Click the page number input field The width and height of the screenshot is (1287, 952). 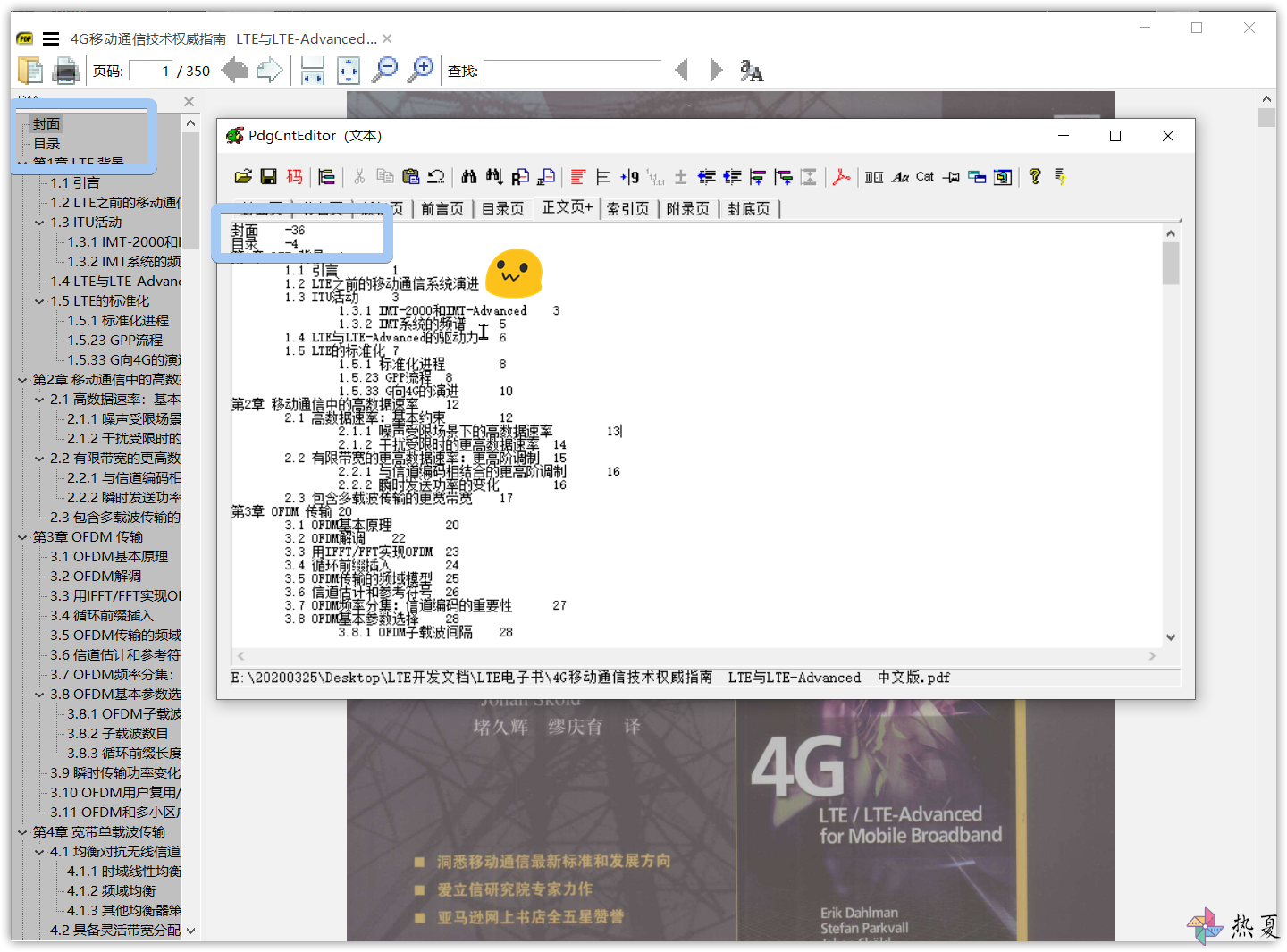(x=150, y=71)
